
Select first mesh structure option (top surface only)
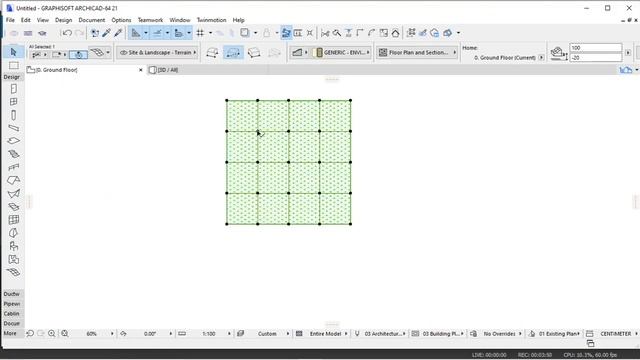(212, 53)
